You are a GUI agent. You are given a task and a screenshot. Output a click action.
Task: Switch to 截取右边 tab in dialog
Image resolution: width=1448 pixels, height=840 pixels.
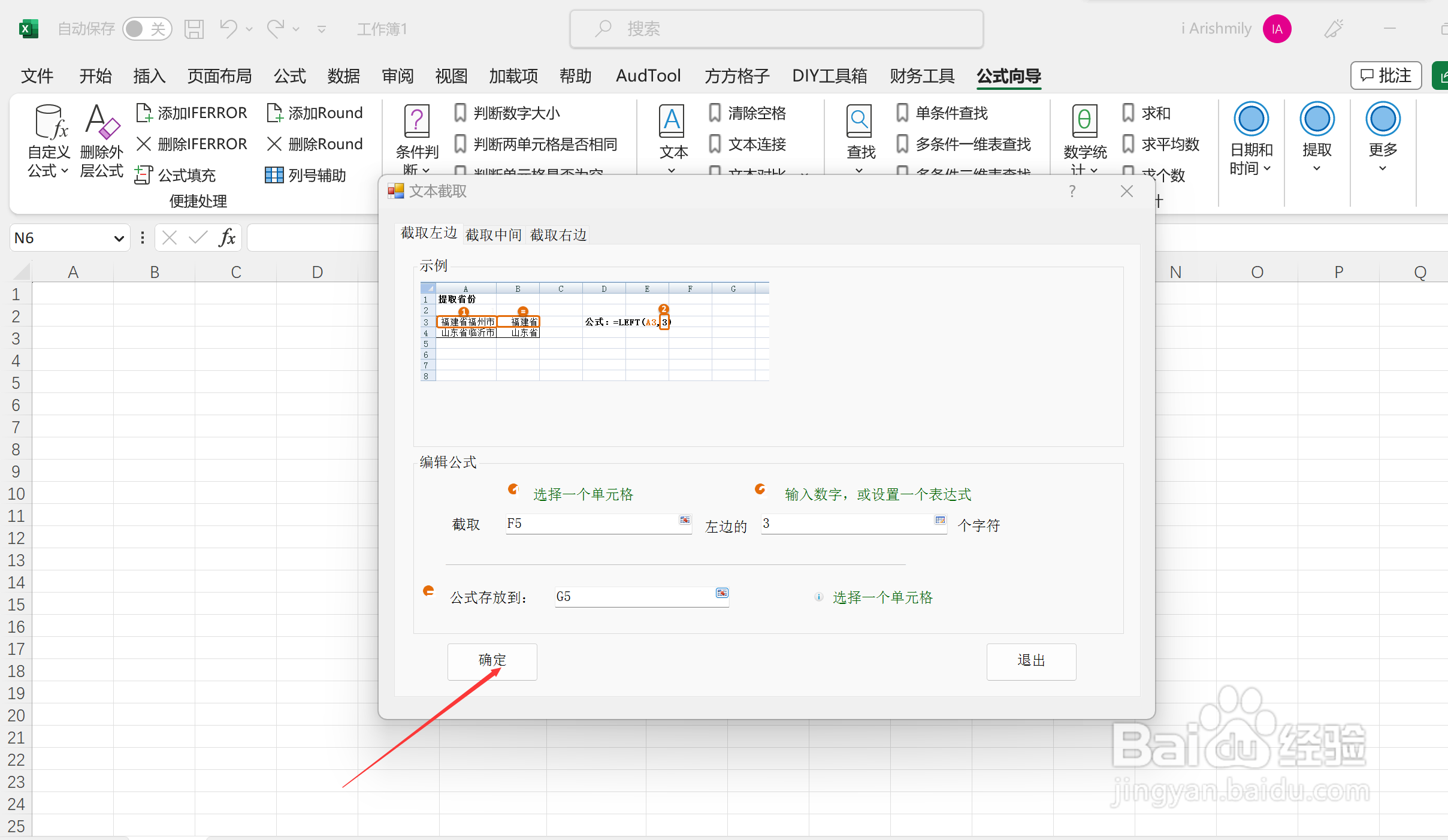click(x=558, y=234)
